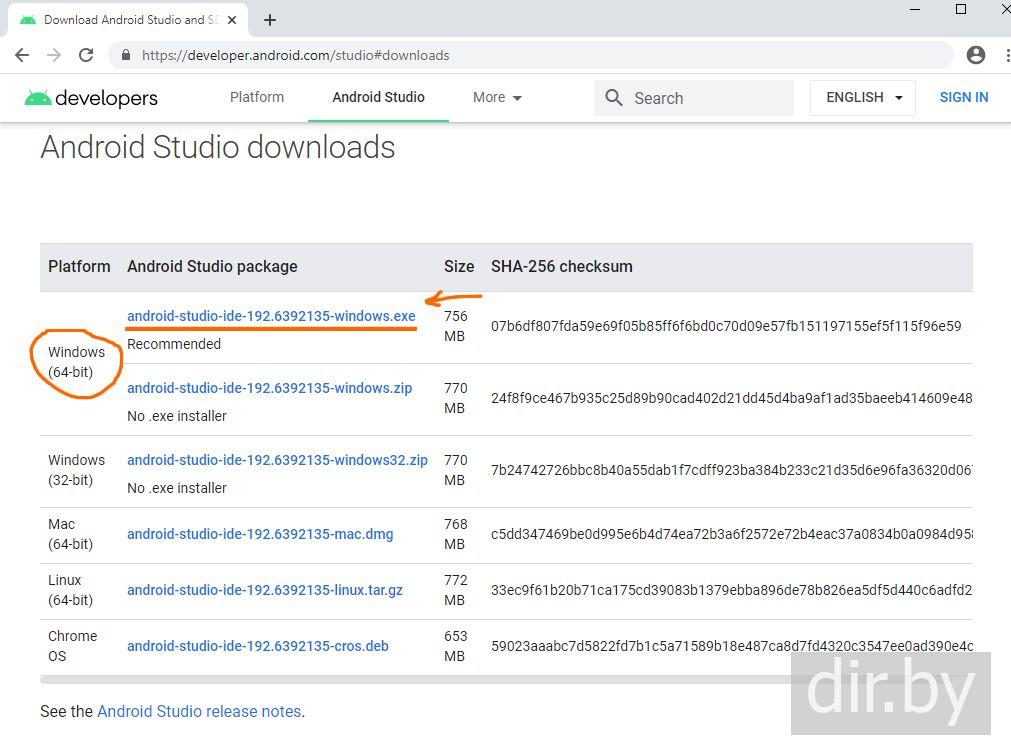Open Chrome three-dot menu
1011x749 pixels.
click(1004, 55)
